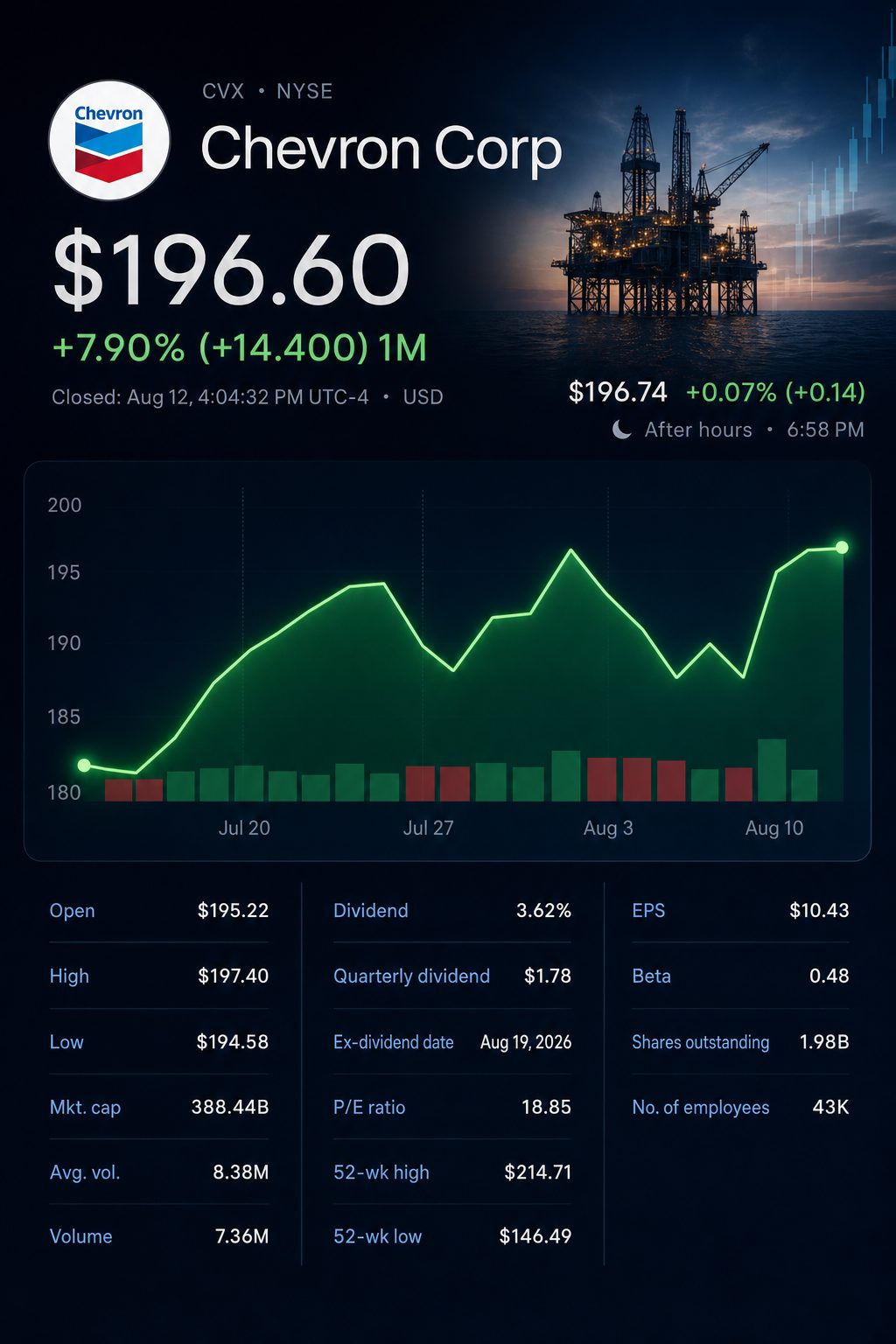Viewport: 896px width, 1344px height.
Task: Click the $196.74 after-hours price
Action: tap(618, 392)
